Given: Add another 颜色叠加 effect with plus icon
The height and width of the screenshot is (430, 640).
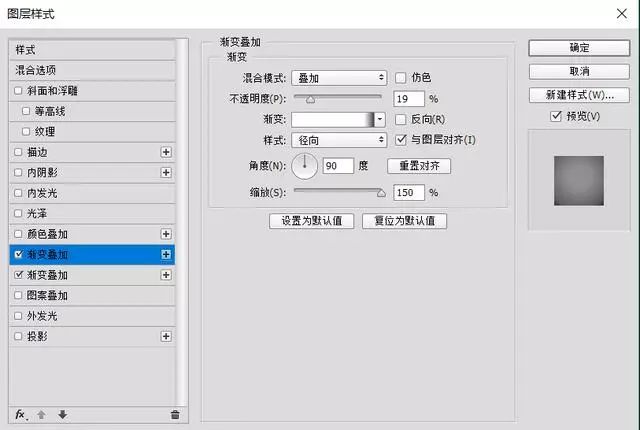Looking at the screenshot, I should (166, 234).
